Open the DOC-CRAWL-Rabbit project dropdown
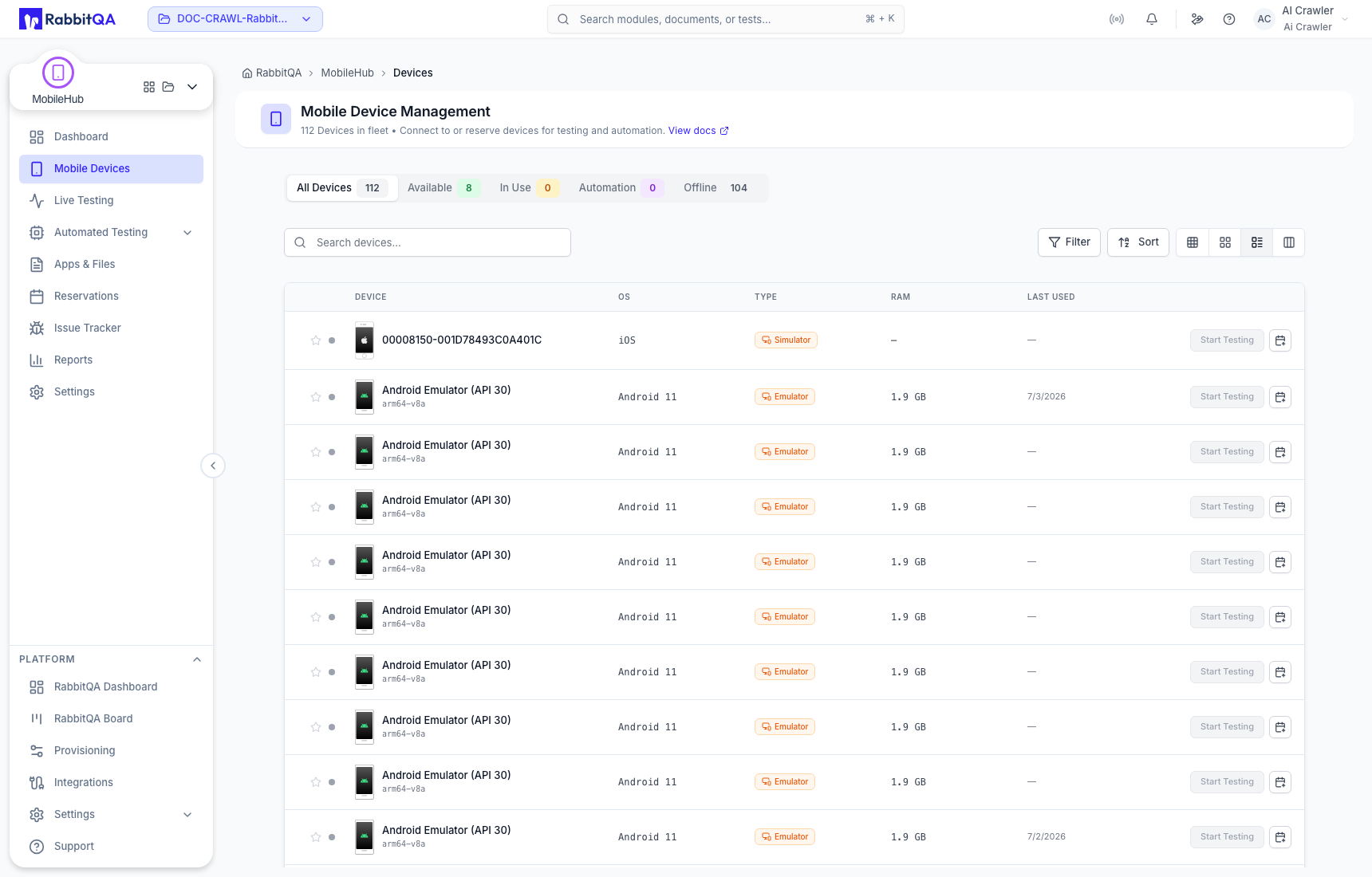Viewport: 1372px width, 877px height. pos(235,19)
